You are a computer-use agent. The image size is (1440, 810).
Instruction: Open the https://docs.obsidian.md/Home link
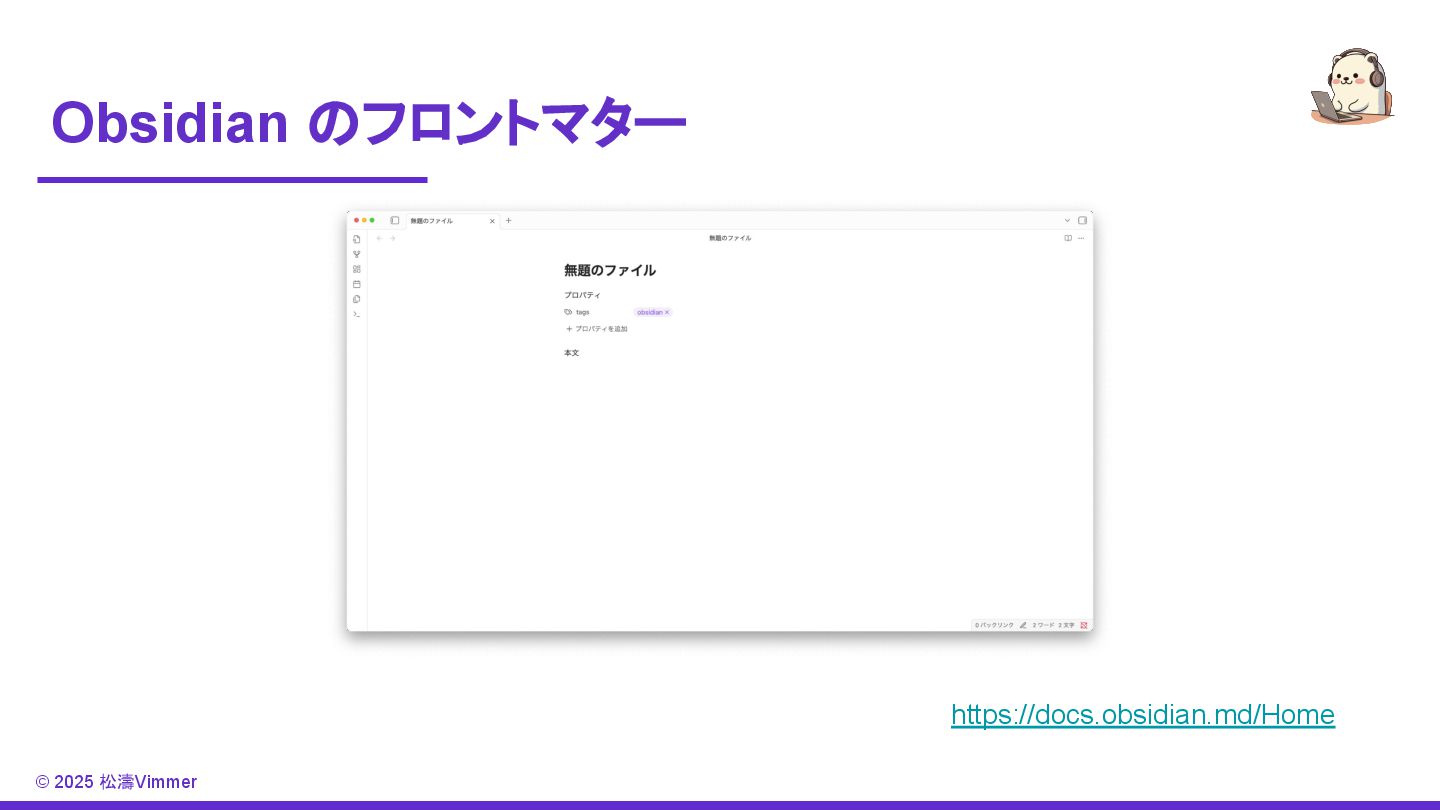(x=1143, y=714)
